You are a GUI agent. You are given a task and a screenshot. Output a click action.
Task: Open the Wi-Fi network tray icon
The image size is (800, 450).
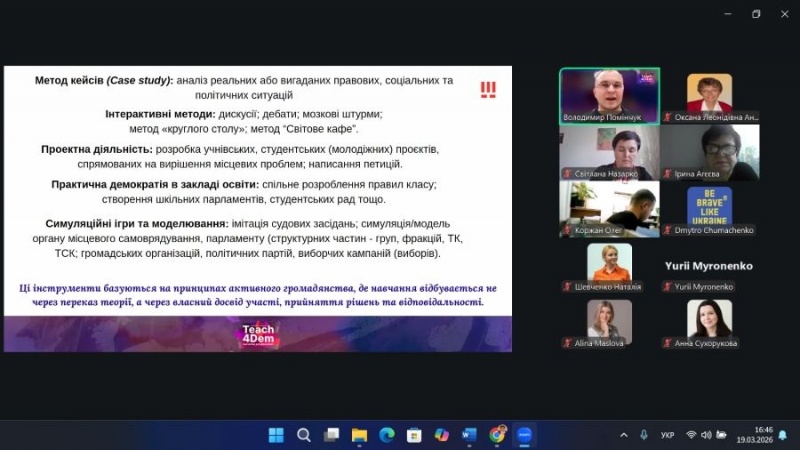[691, 435]
